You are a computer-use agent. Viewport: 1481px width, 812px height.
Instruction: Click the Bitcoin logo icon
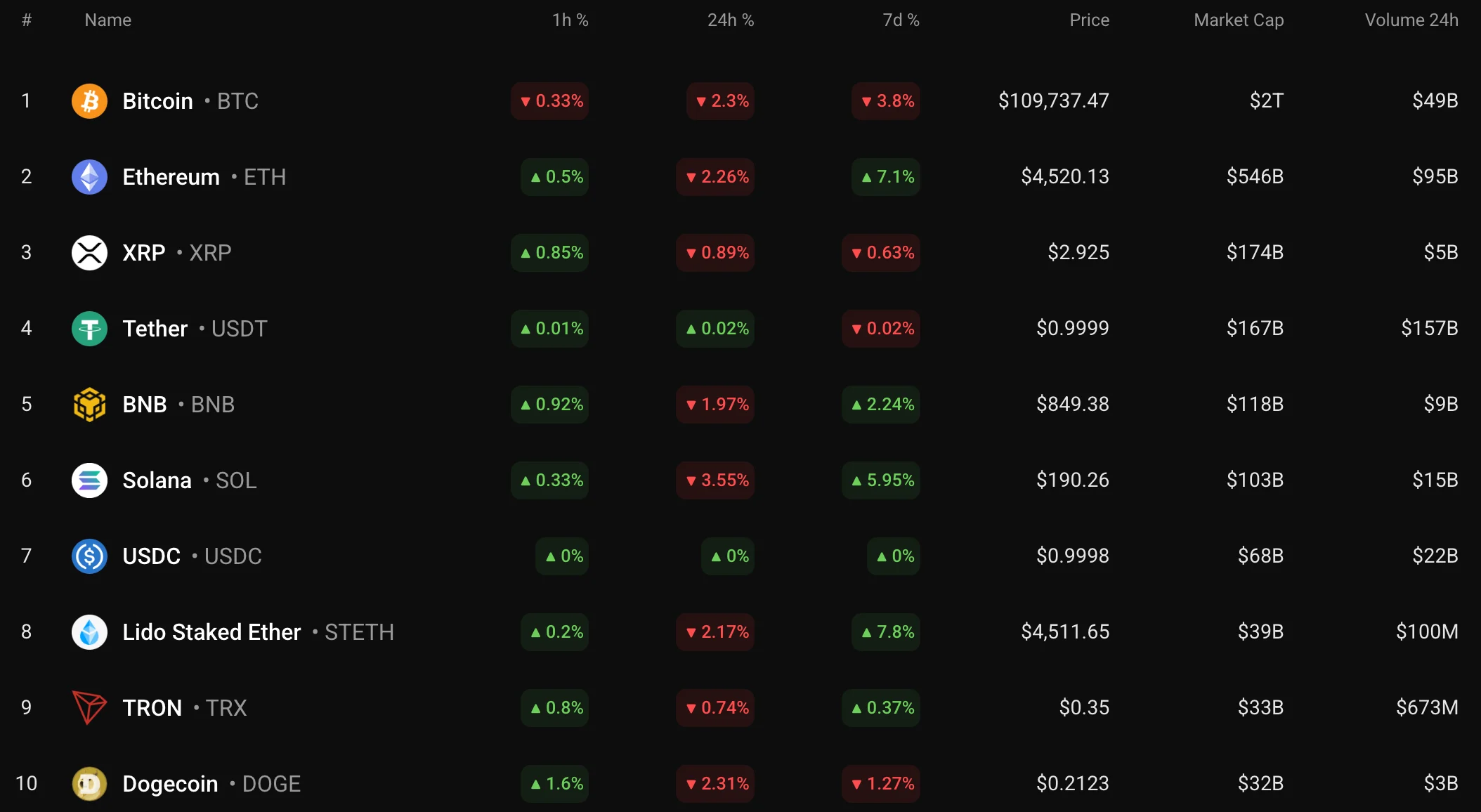pos(89,101)
